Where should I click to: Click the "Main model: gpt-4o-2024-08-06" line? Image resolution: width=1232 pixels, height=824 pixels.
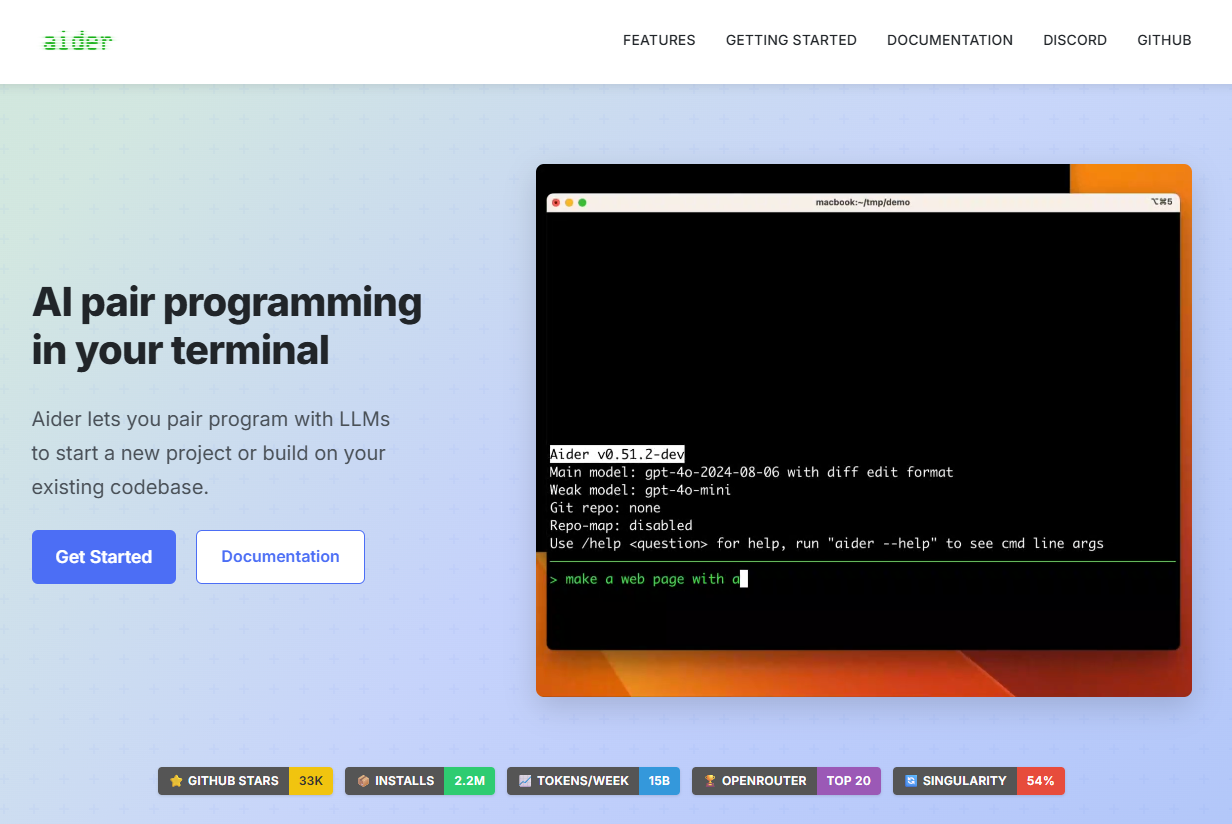(751, 472)
